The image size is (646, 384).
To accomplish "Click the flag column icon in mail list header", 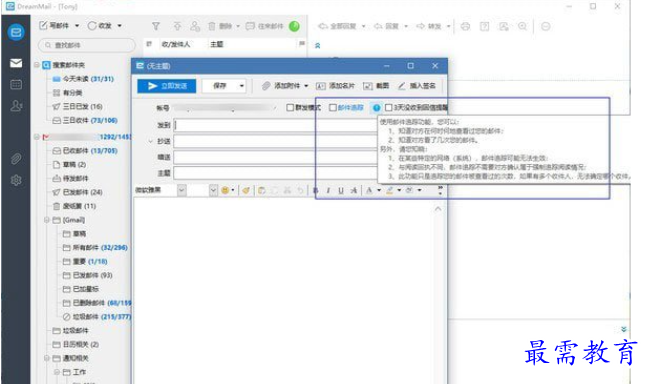I will [302, 43].
